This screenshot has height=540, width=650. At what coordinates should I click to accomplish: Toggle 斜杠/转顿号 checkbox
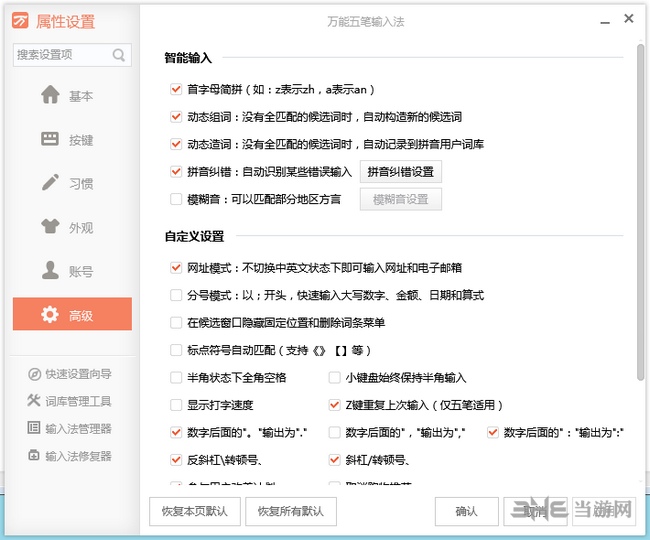click(334, 460)
